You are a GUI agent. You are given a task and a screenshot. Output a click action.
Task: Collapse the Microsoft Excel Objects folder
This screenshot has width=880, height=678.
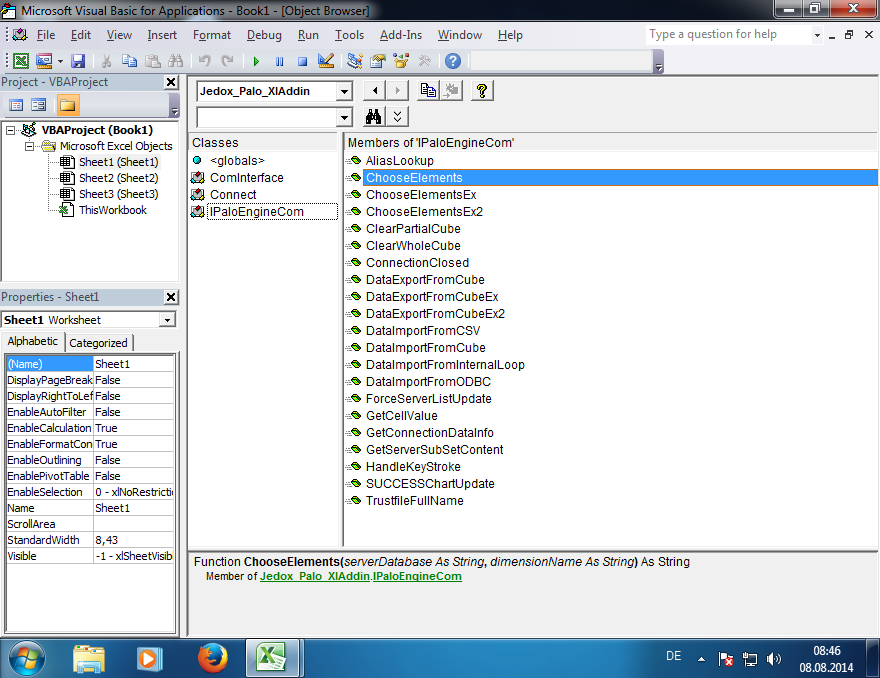29,146
